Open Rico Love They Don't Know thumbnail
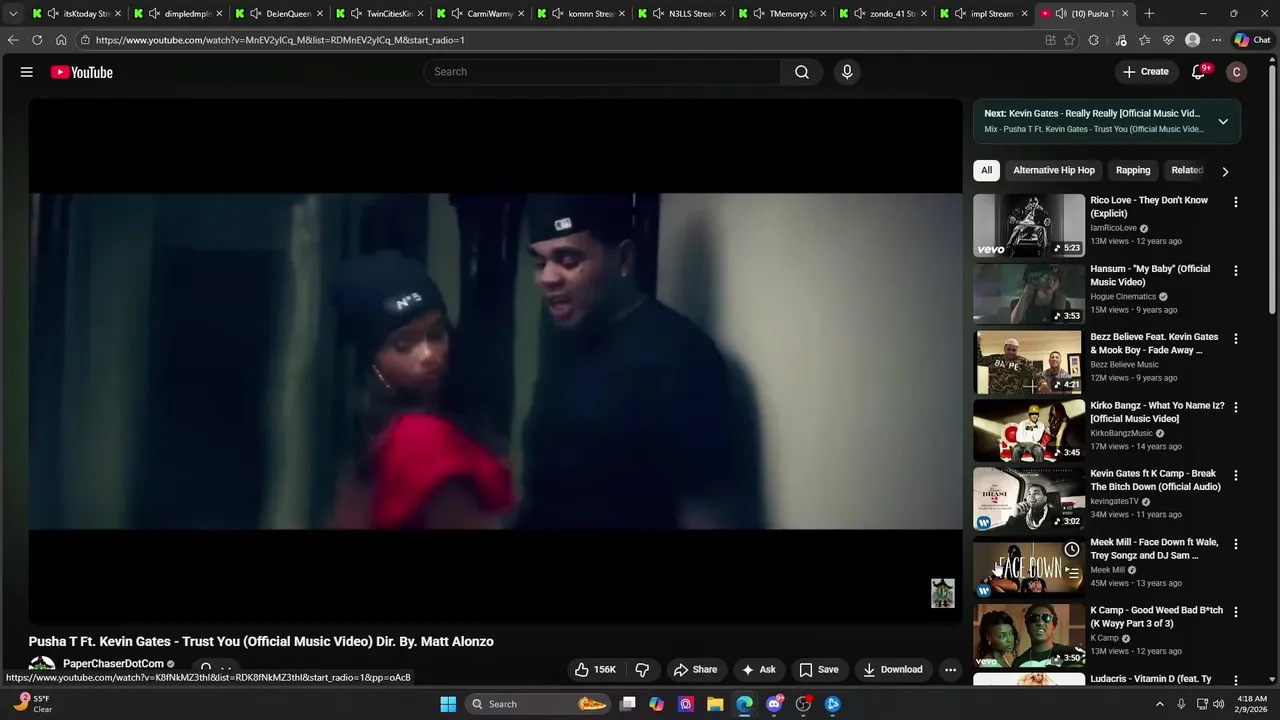The image size is (1280, 720). (x=1029, y=225)
